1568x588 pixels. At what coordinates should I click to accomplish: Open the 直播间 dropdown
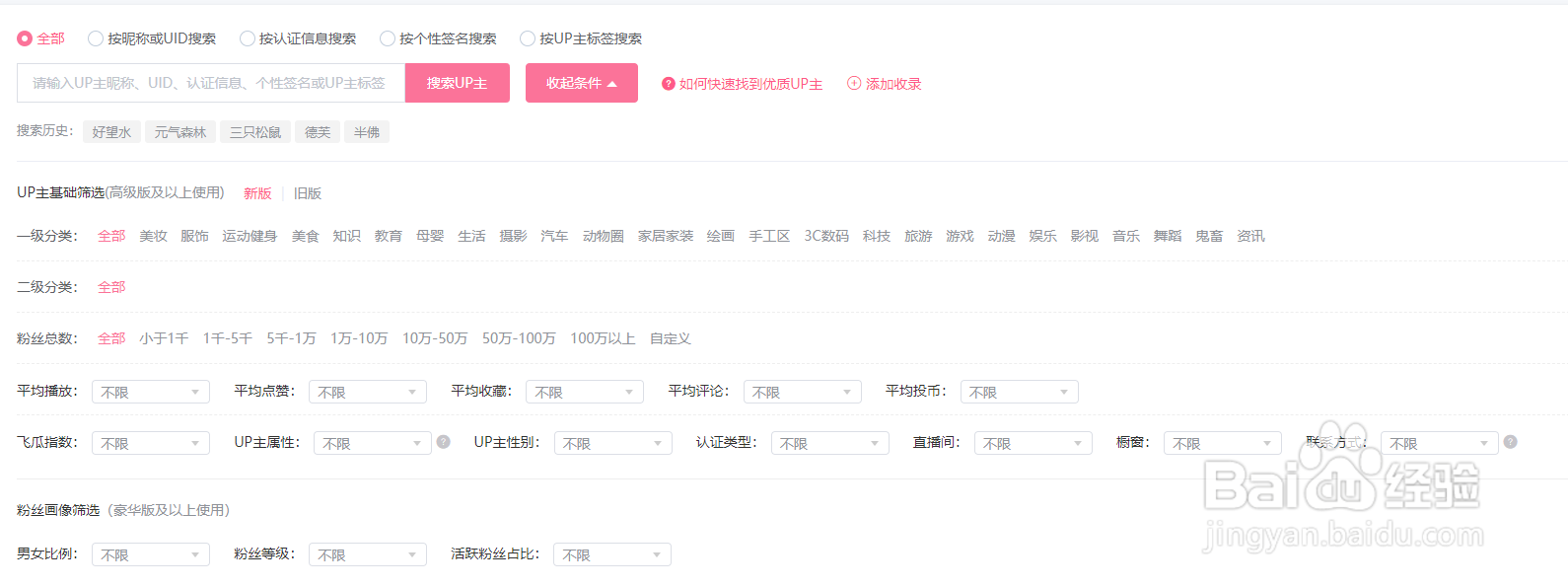coord(1033,443)
